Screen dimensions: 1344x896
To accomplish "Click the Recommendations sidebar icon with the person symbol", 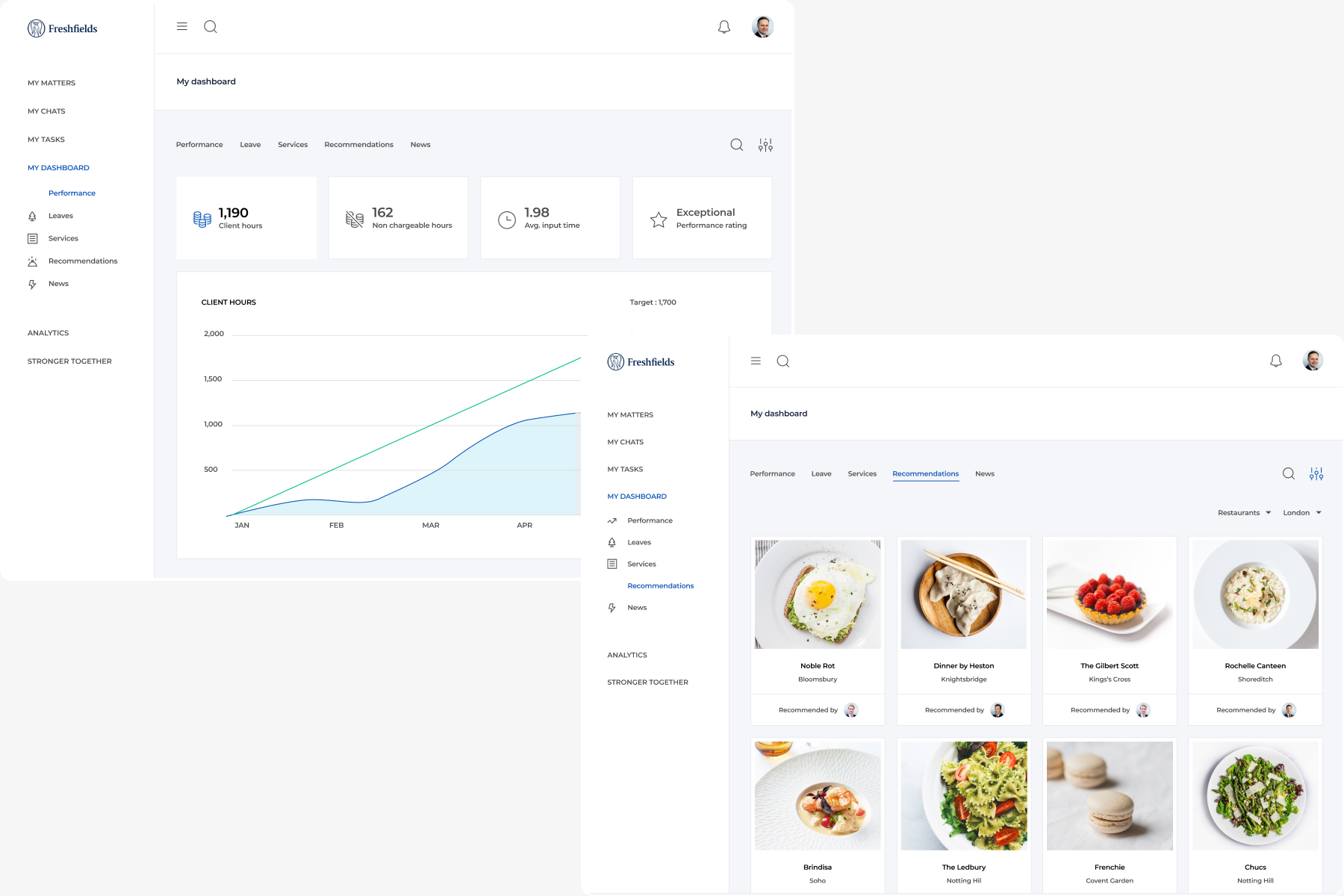I will point(32,261).
